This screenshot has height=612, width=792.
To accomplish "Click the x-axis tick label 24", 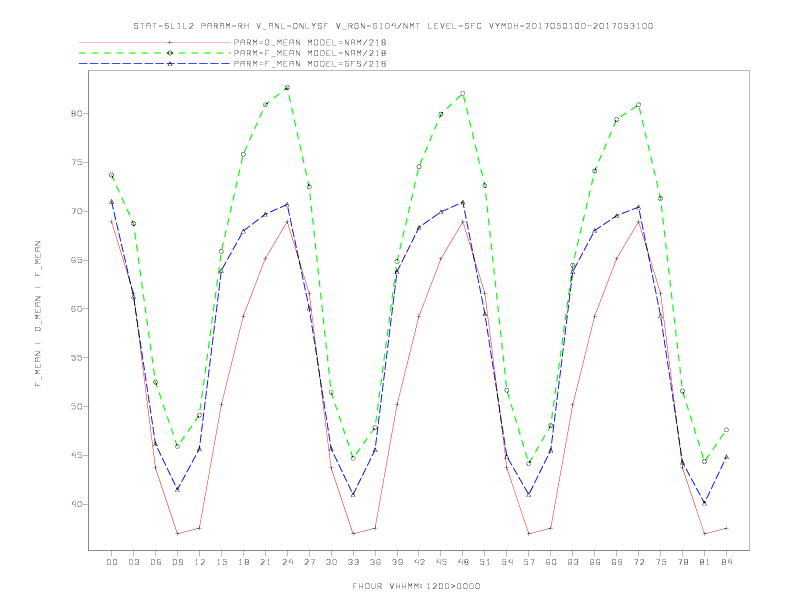I will 287,562.
